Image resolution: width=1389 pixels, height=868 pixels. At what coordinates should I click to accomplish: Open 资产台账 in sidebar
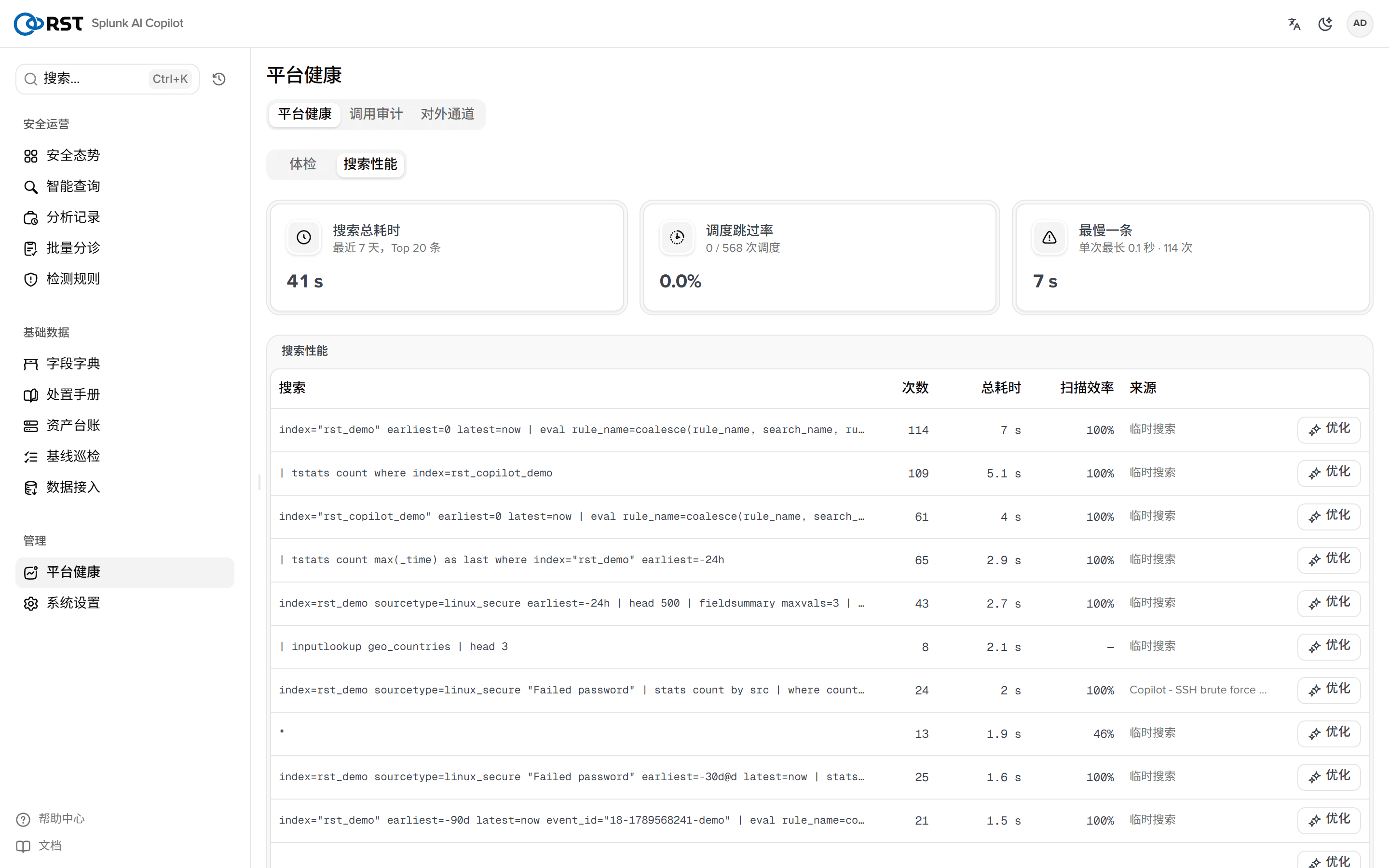124,425
